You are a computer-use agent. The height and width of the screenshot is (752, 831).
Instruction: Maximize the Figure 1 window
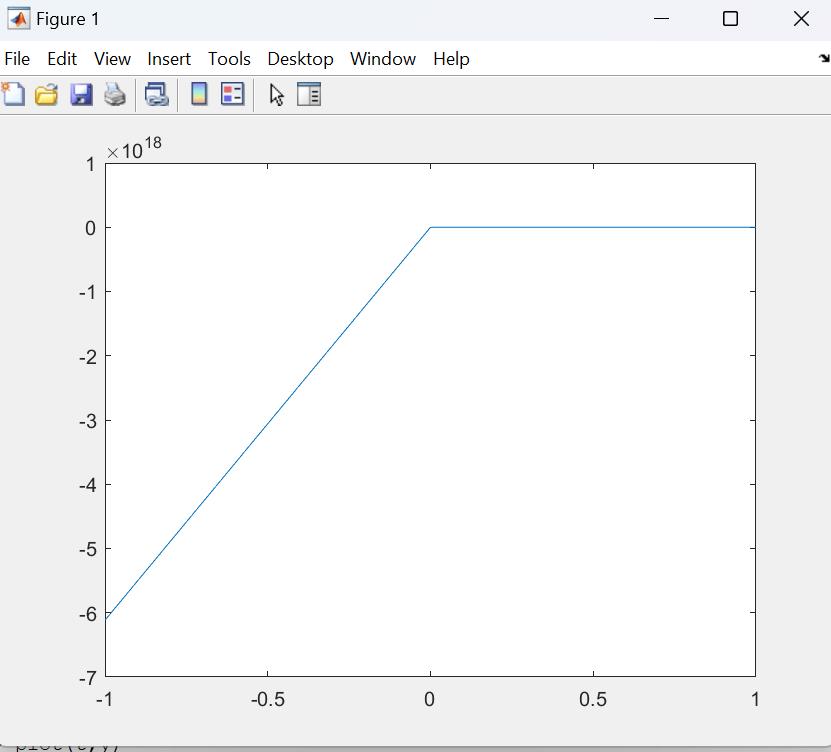click(x=730, y=19)
